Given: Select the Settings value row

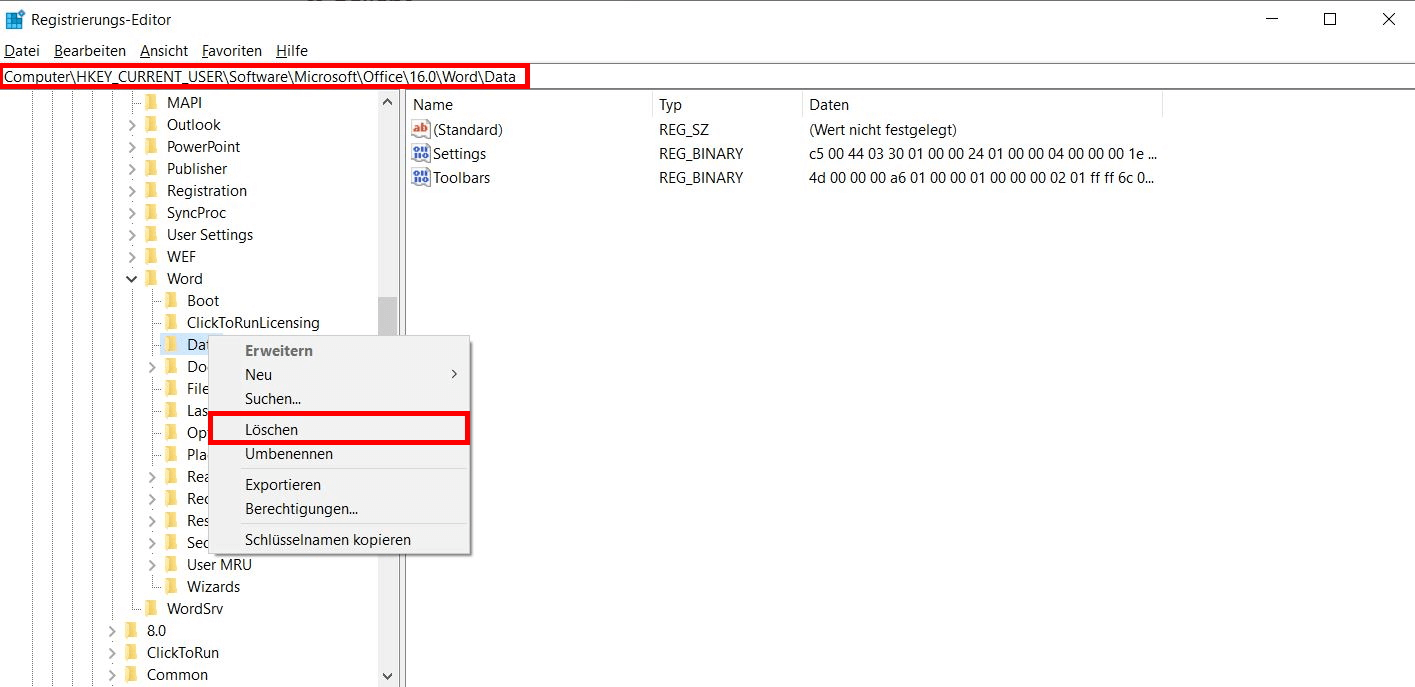Looking at the screenshot, I should (x=784, y=154).
